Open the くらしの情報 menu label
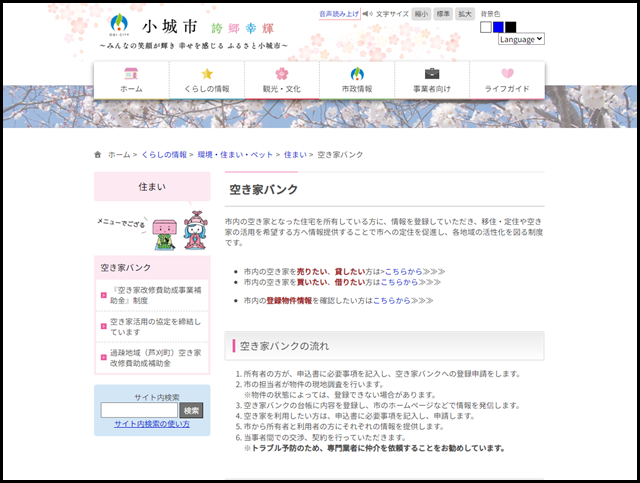Image resolution: width=640 pixels, height=483 pixels. (x=207, y=89)
